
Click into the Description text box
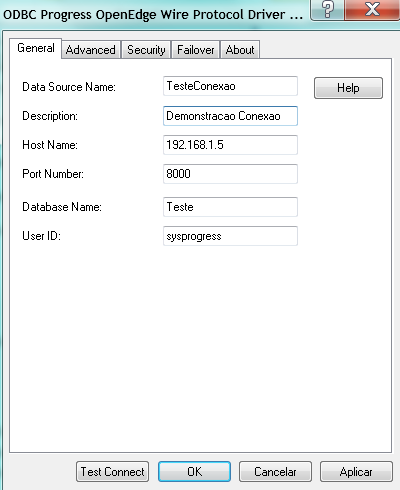(x=230, y=116)
